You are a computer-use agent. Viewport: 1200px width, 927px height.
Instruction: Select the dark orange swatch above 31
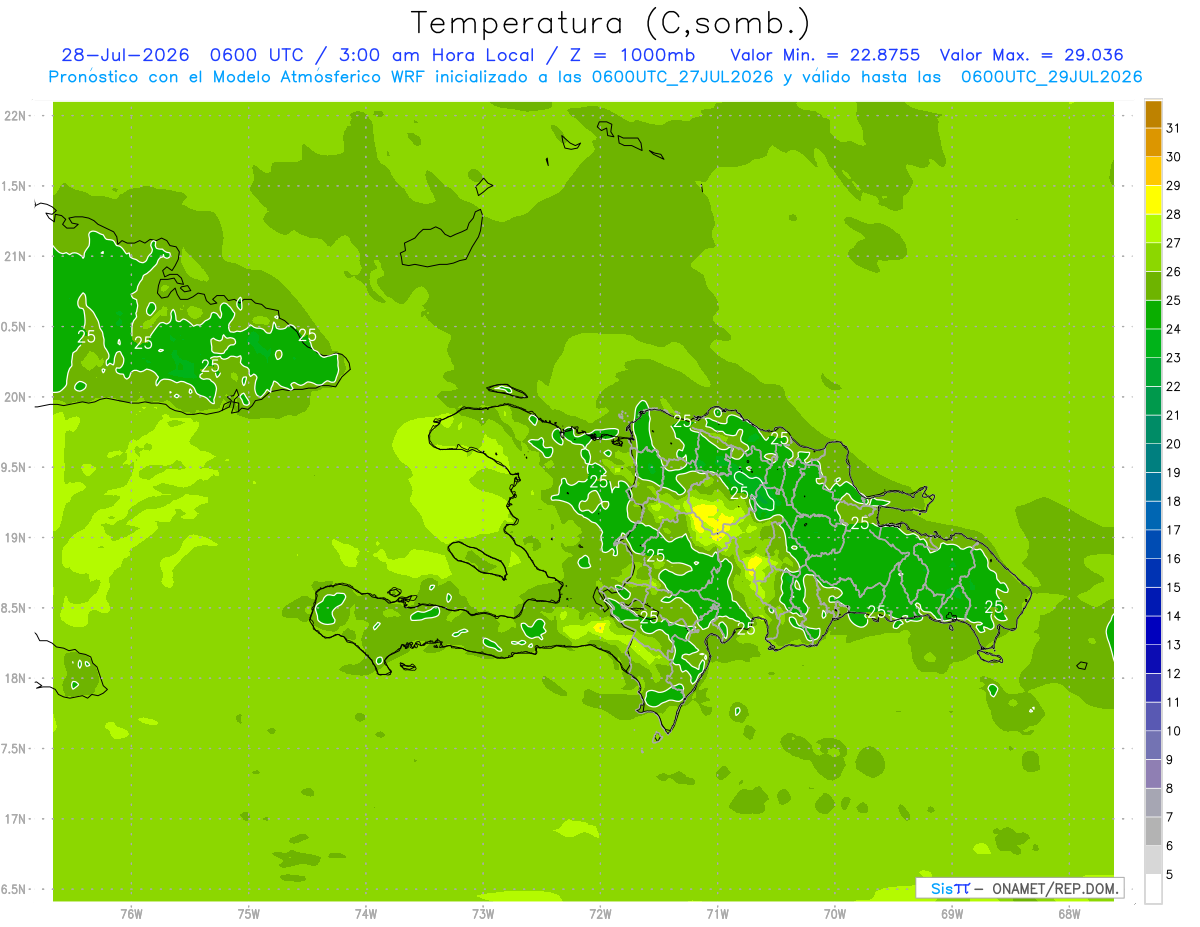pyautogui.click(x=1153, y=114)
